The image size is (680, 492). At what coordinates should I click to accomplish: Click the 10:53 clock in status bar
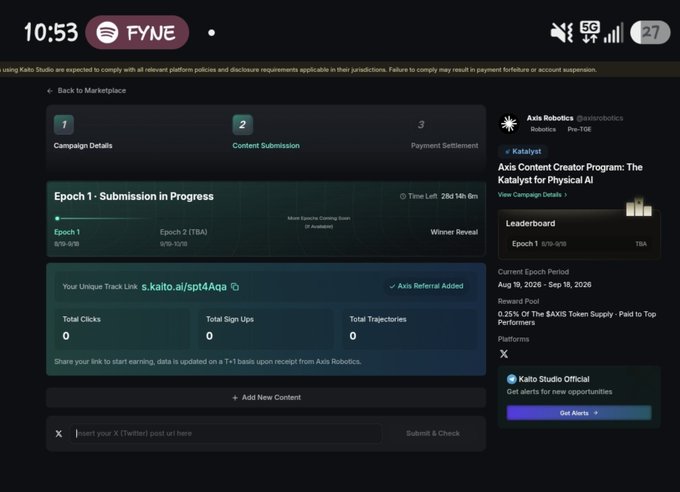click(51, 33)
